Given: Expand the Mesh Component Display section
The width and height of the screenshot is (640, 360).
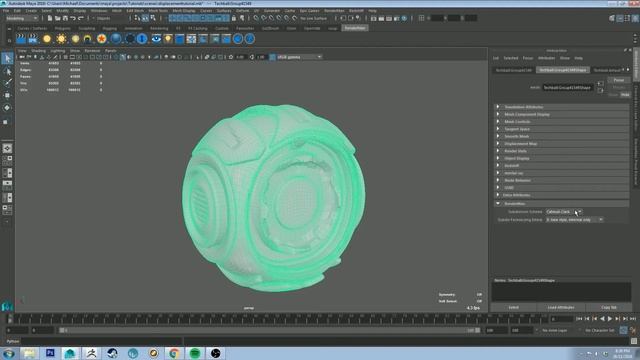Looking at the screenshot, I should 562,114.
